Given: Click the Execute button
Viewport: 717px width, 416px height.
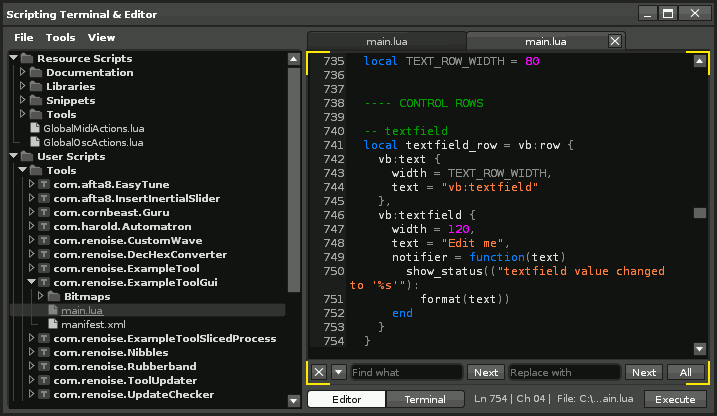Looking at the screenshot, I should (675, 399).
